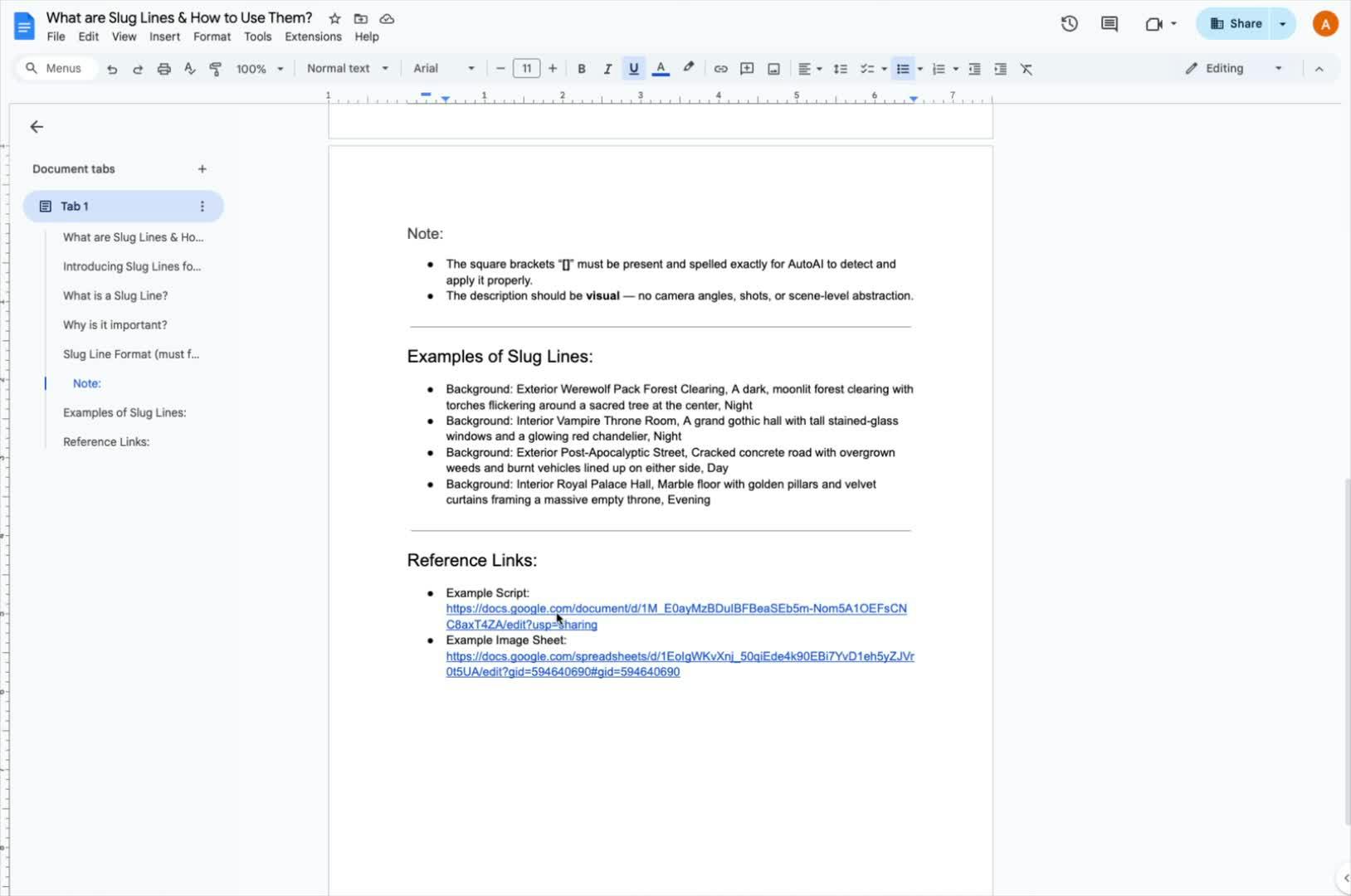
Task: Jump to 'Why is it important?' outline heading
Action: [115, 325]
